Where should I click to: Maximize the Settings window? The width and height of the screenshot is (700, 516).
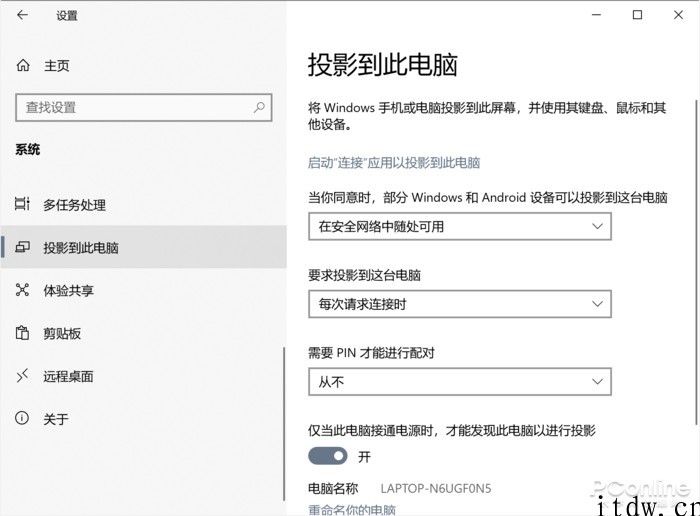(x=638, y=15)
